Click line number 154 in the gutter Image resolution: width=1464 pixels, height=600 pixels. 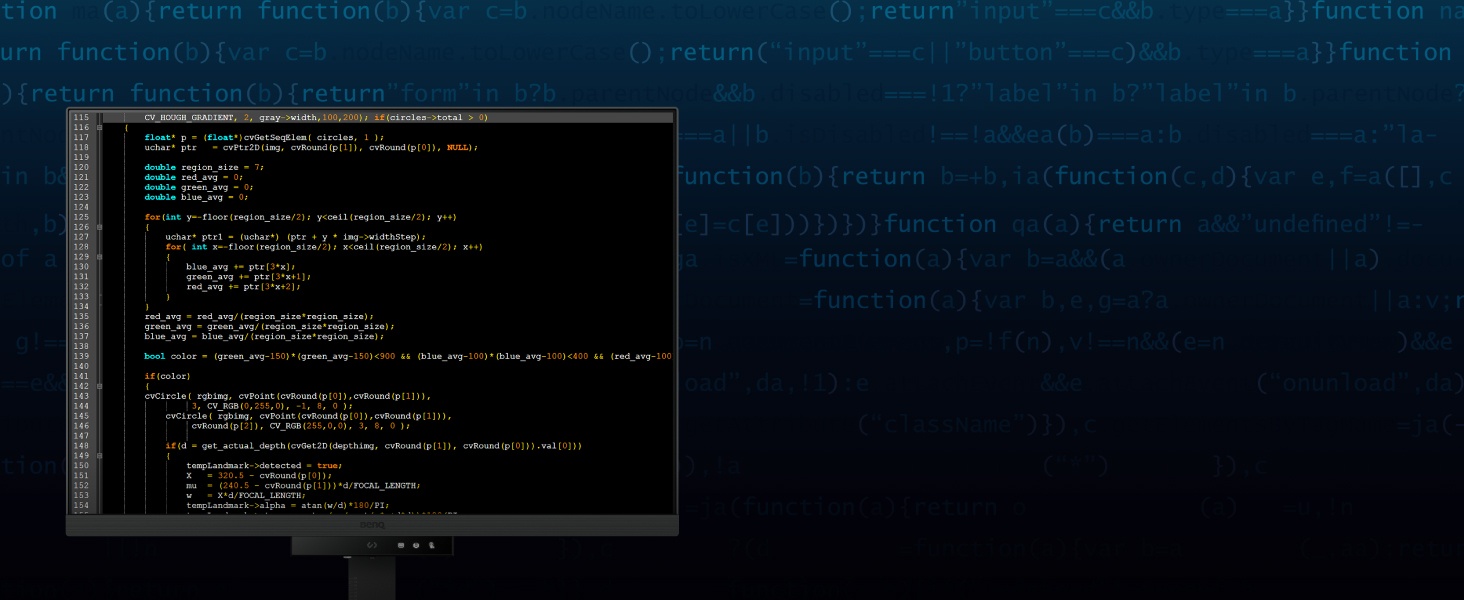point(80,505)
